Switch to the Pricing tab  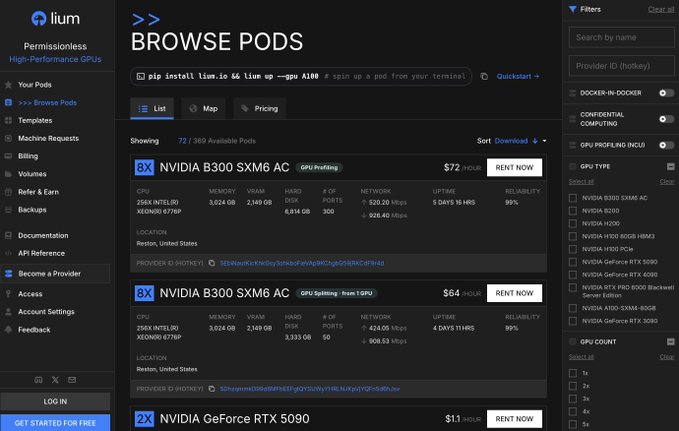259,109
